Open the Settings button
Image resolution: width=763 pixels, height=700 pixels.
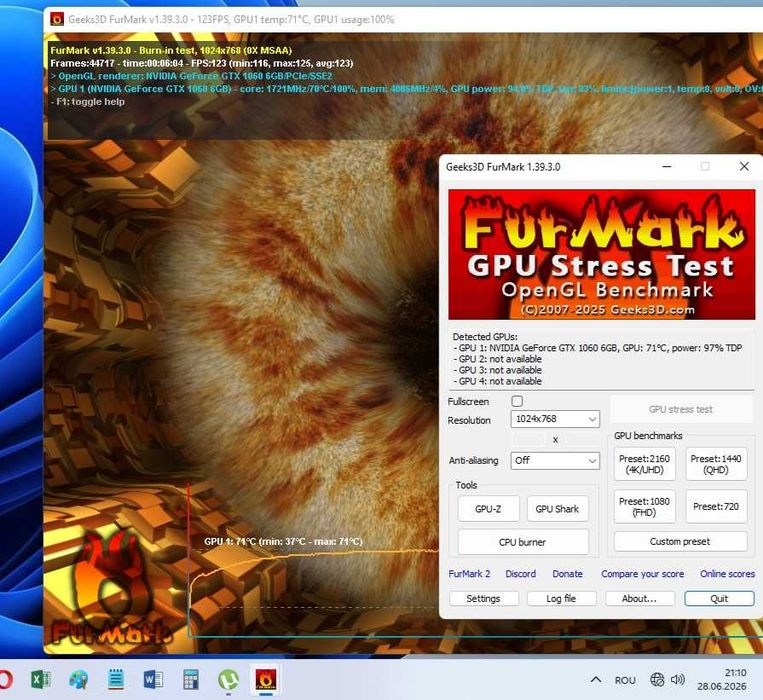coord(484,598)
